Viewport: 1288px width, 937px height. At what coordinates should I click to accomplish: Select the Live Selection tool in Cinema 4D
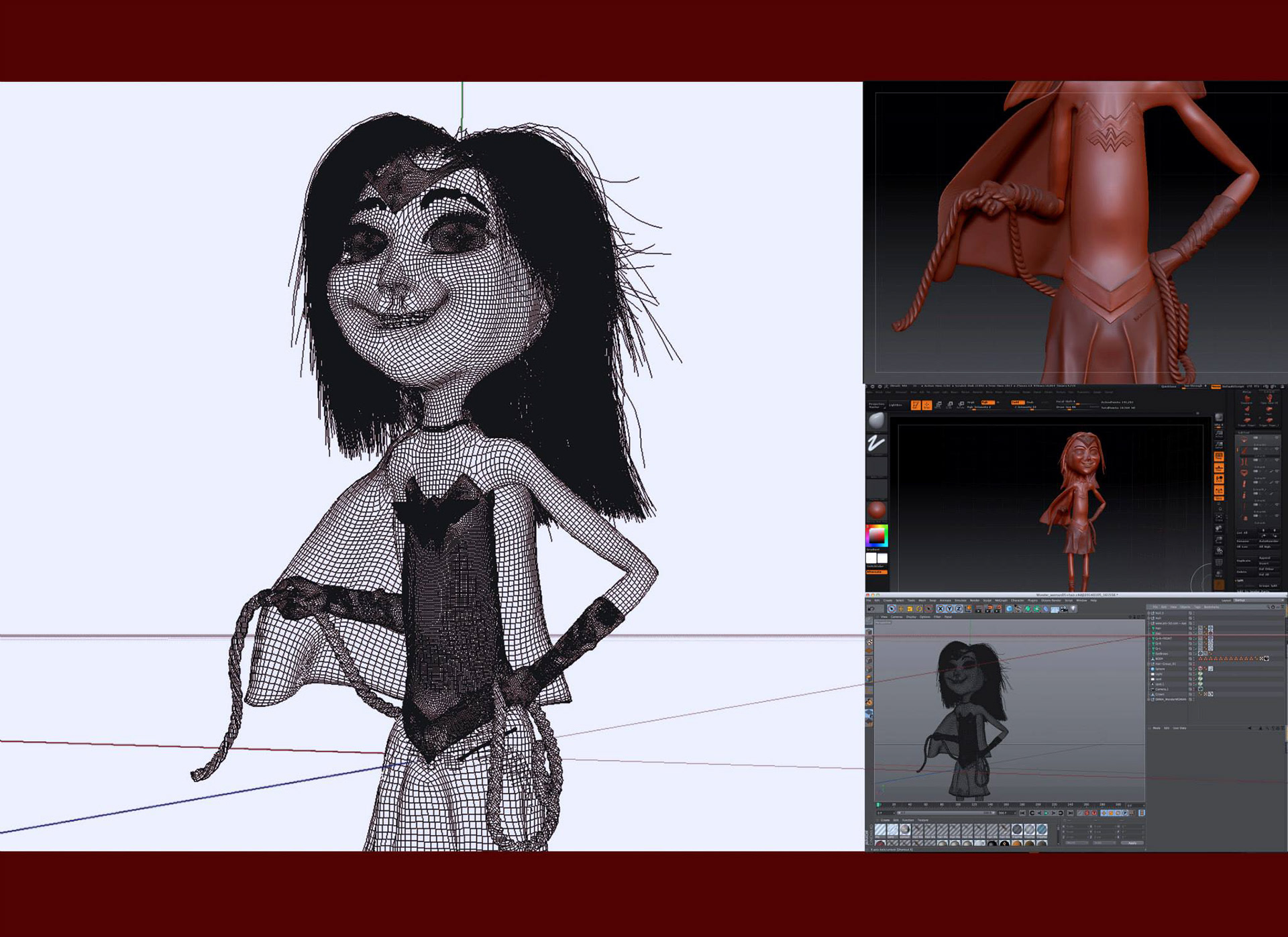point(892,609)
